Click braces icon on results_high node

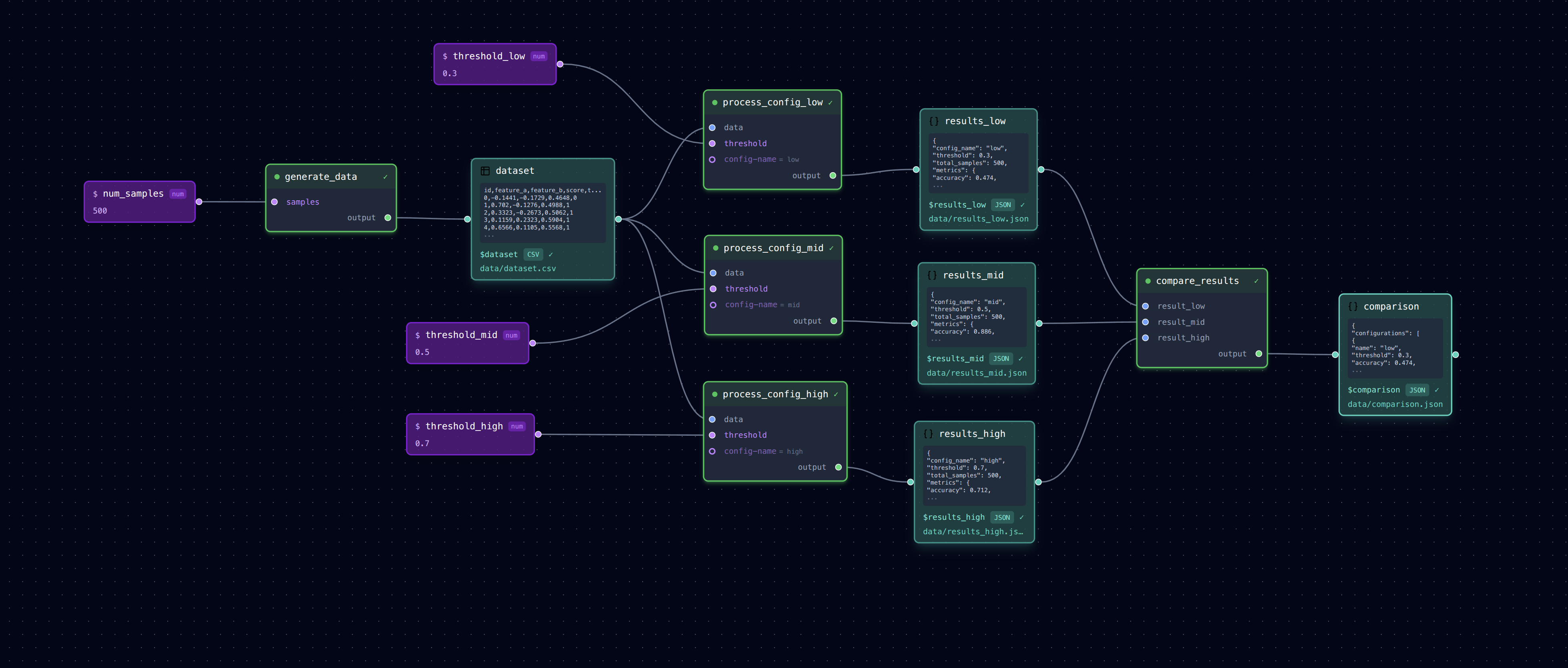point(928,434)
